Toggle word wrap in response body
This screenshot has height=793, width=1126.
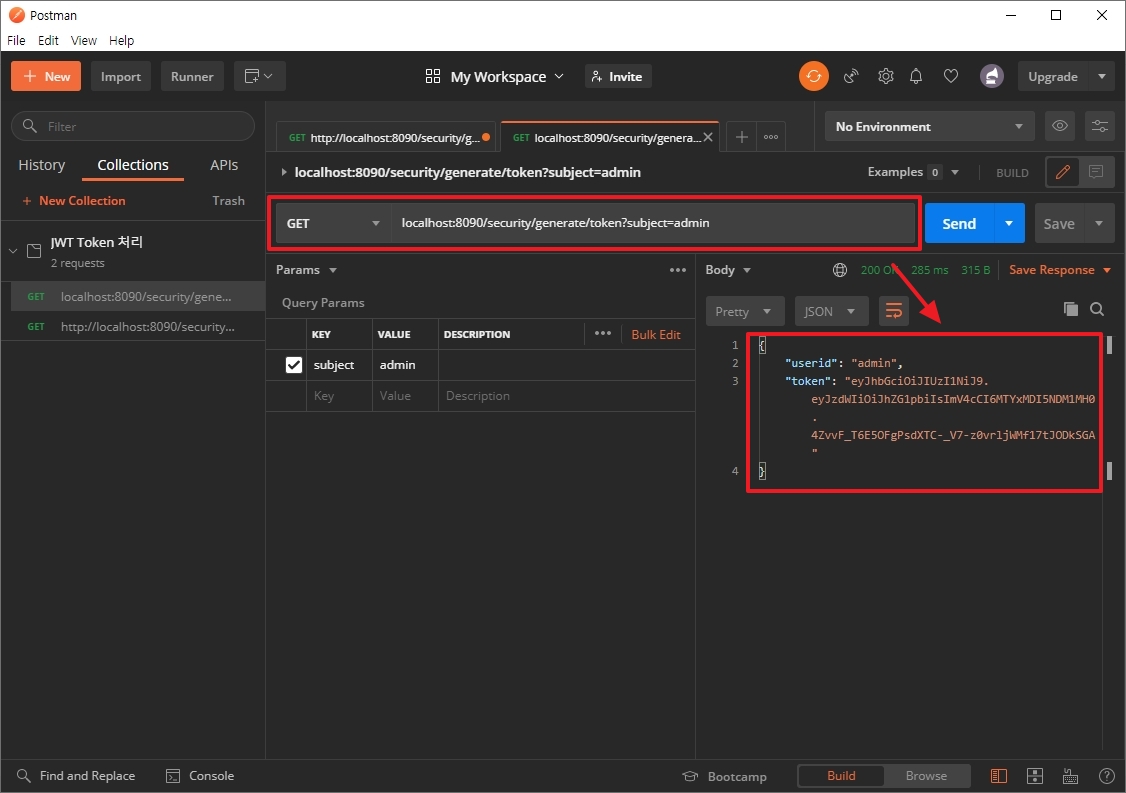click(894, 311)
